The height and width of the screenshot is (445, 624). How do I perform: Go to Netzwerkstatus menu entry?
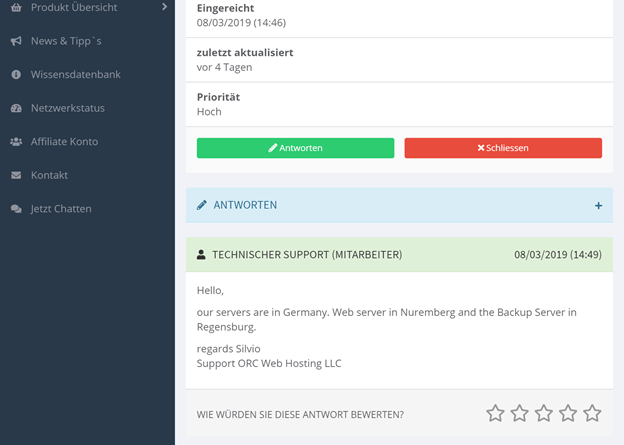[68, 108]
